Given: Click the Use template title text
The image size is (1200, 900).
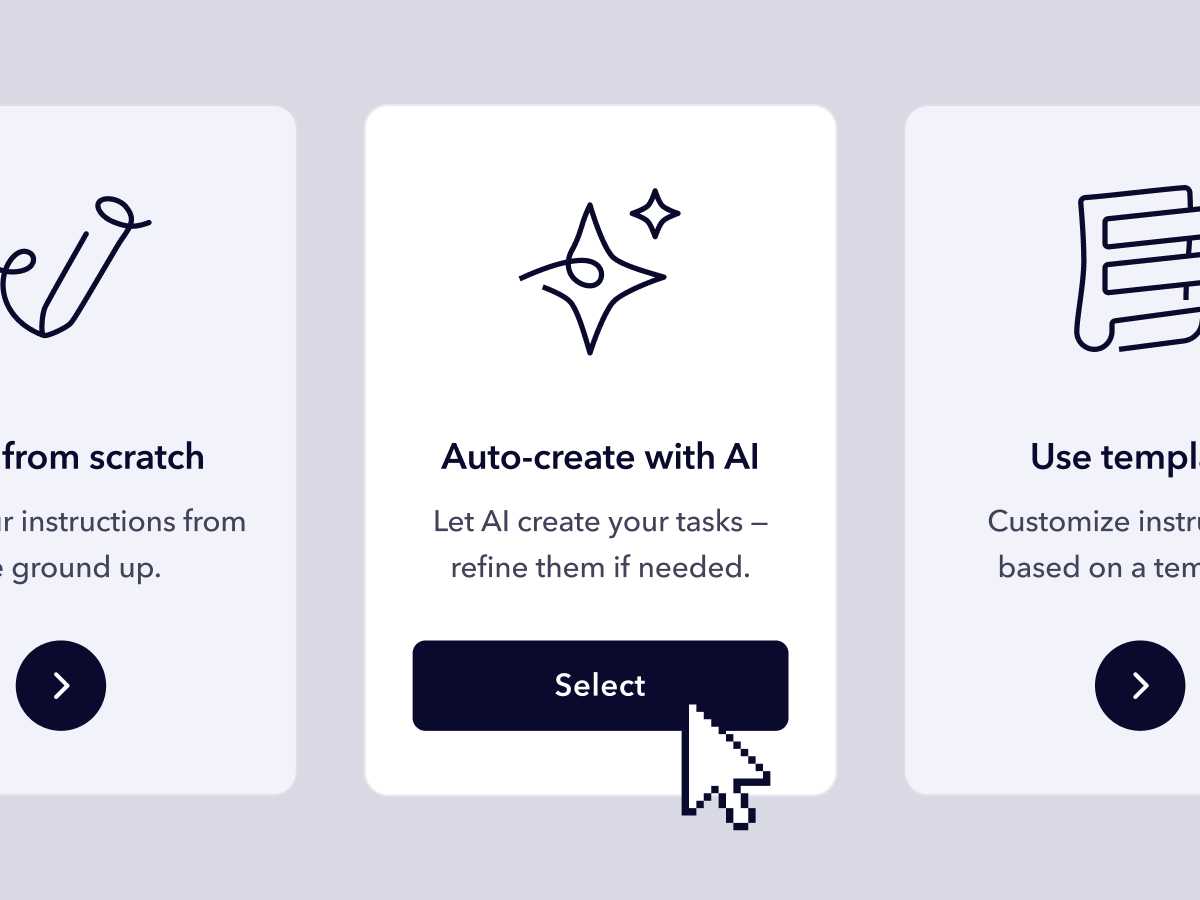Looking at the screenshot, I should point(1113,456).
